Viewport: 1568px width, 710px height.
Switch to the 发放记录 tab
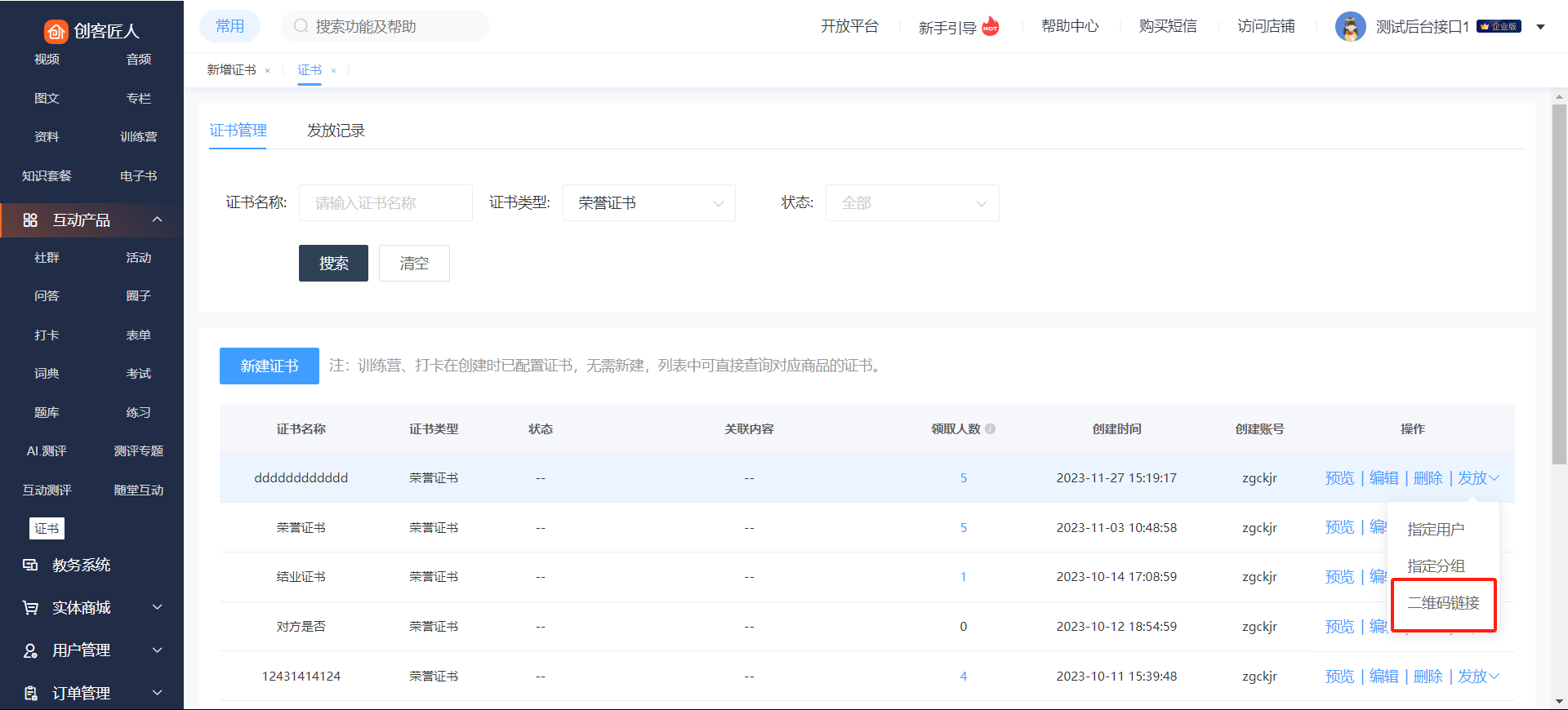tap(336, 131)
